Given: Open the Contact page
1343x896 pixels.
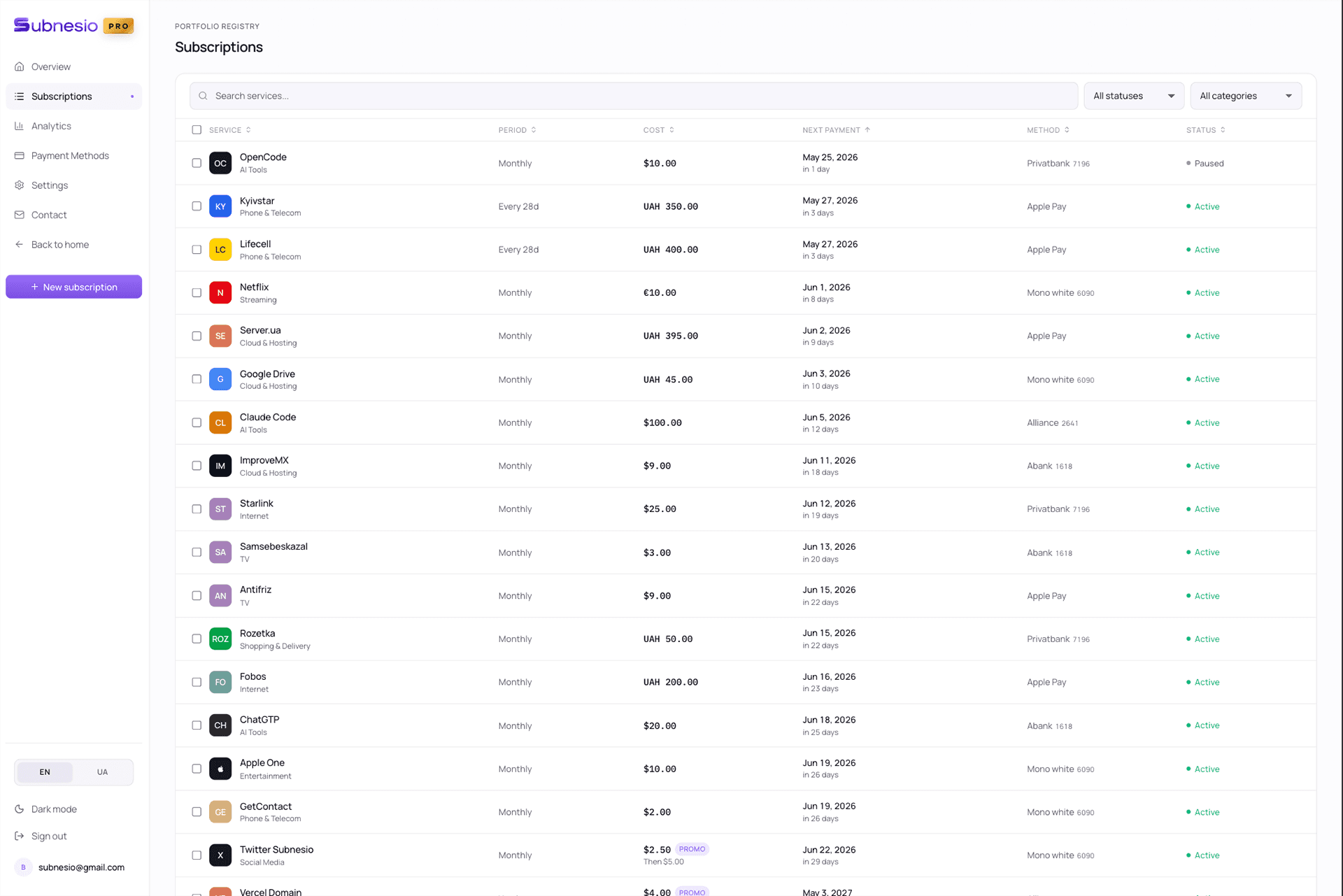Looking at the screenshot, I should pos(73,215).
